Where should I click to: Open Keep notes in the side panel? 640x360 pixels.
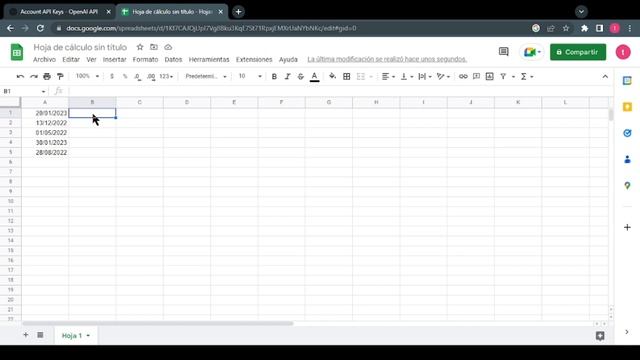(627, 107)
